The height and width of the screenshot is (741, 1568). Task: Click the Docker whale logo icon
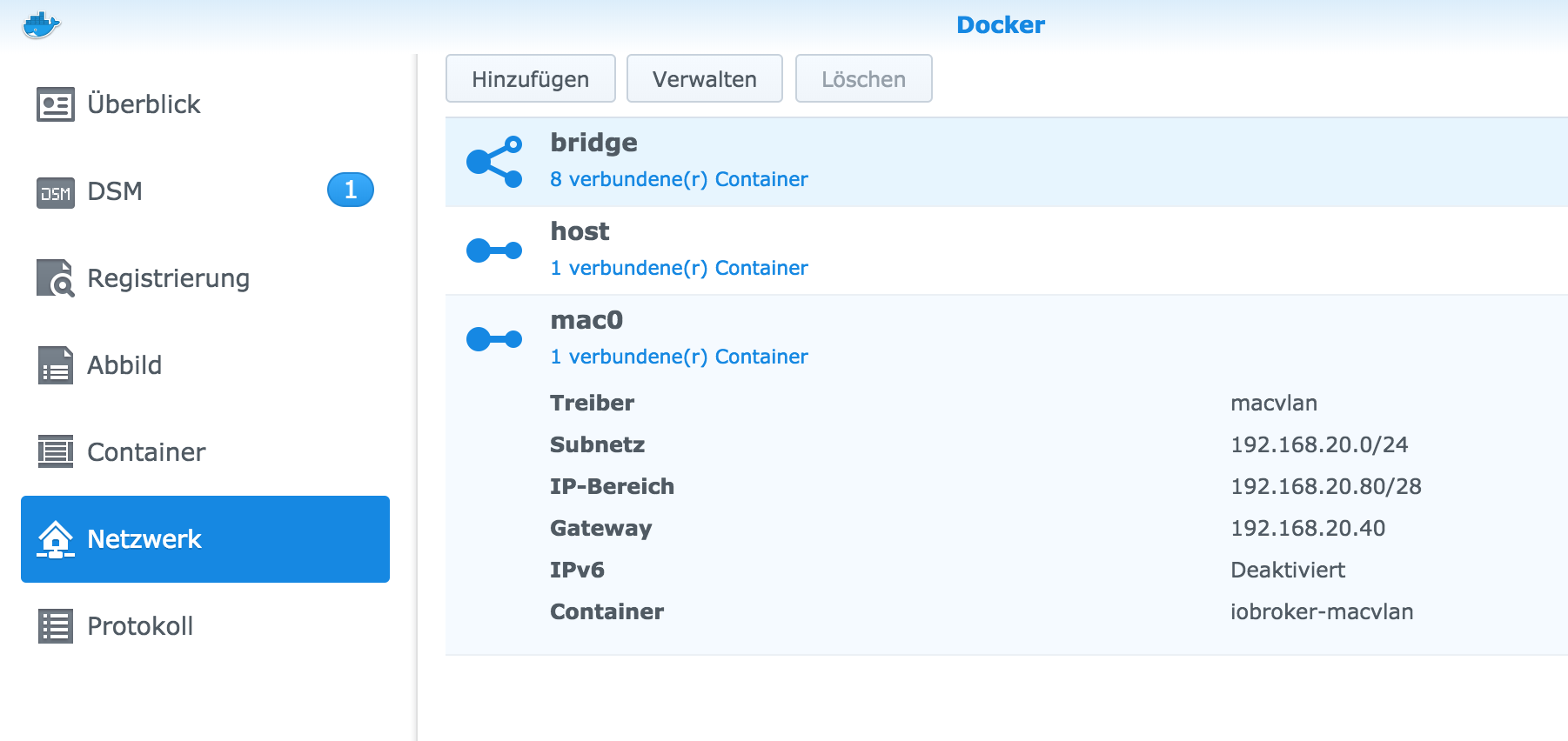(x=41, y=25)
